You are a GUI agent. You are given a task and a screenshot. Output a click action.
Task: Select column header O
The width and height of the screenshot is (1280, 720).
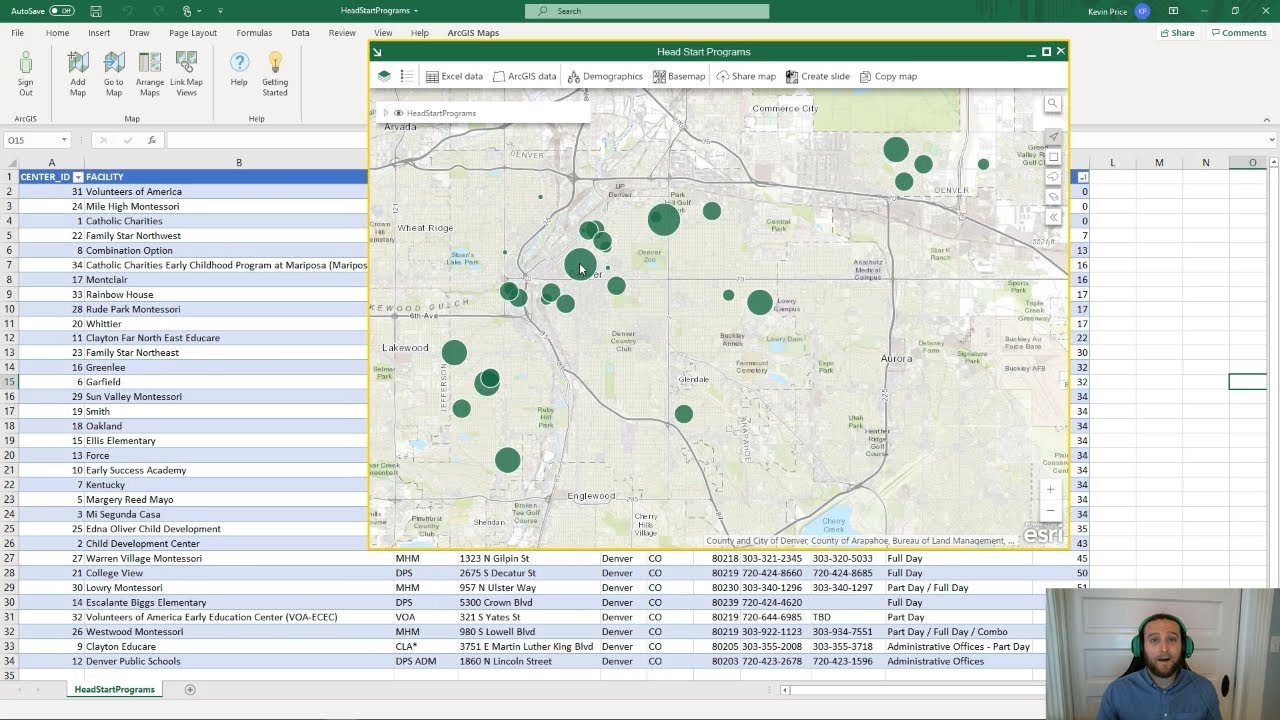click(x=1252, y=162)
